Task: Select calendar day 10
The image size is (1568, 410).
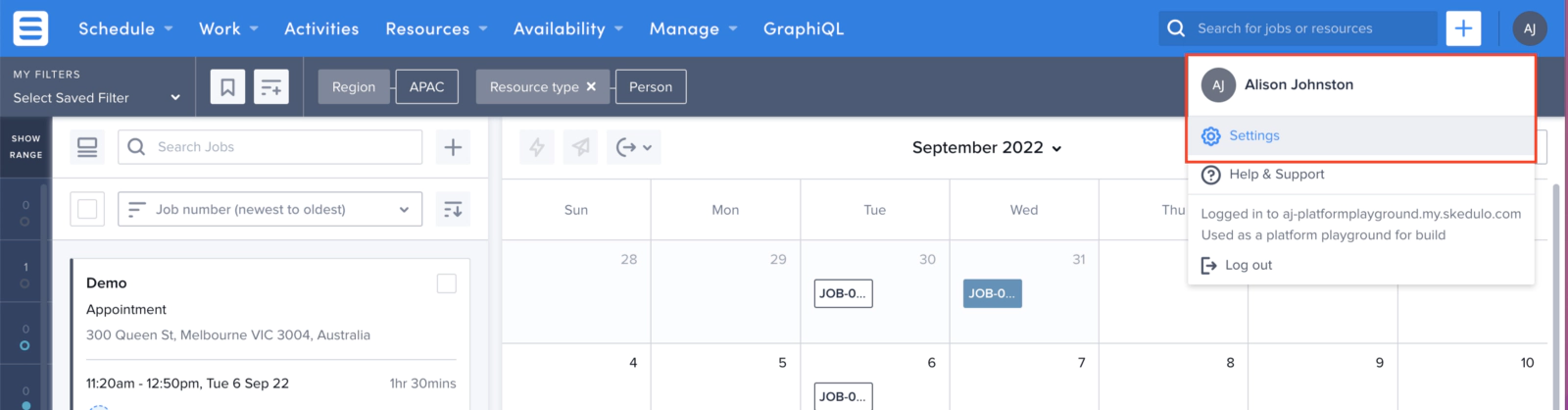Action: tap(1527, 362)
